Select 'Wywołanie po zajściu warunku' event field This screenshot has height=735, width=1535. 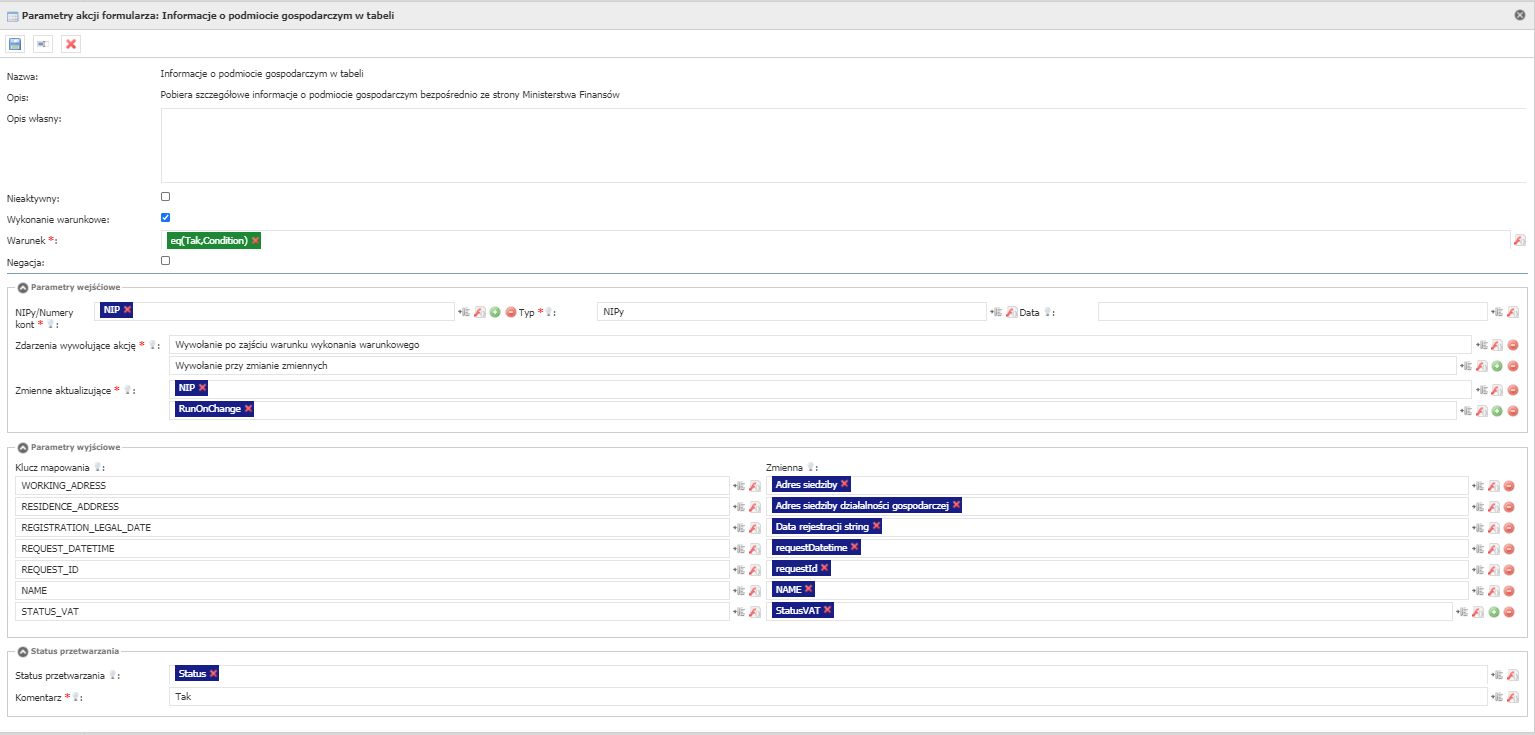tap(820, 345)
